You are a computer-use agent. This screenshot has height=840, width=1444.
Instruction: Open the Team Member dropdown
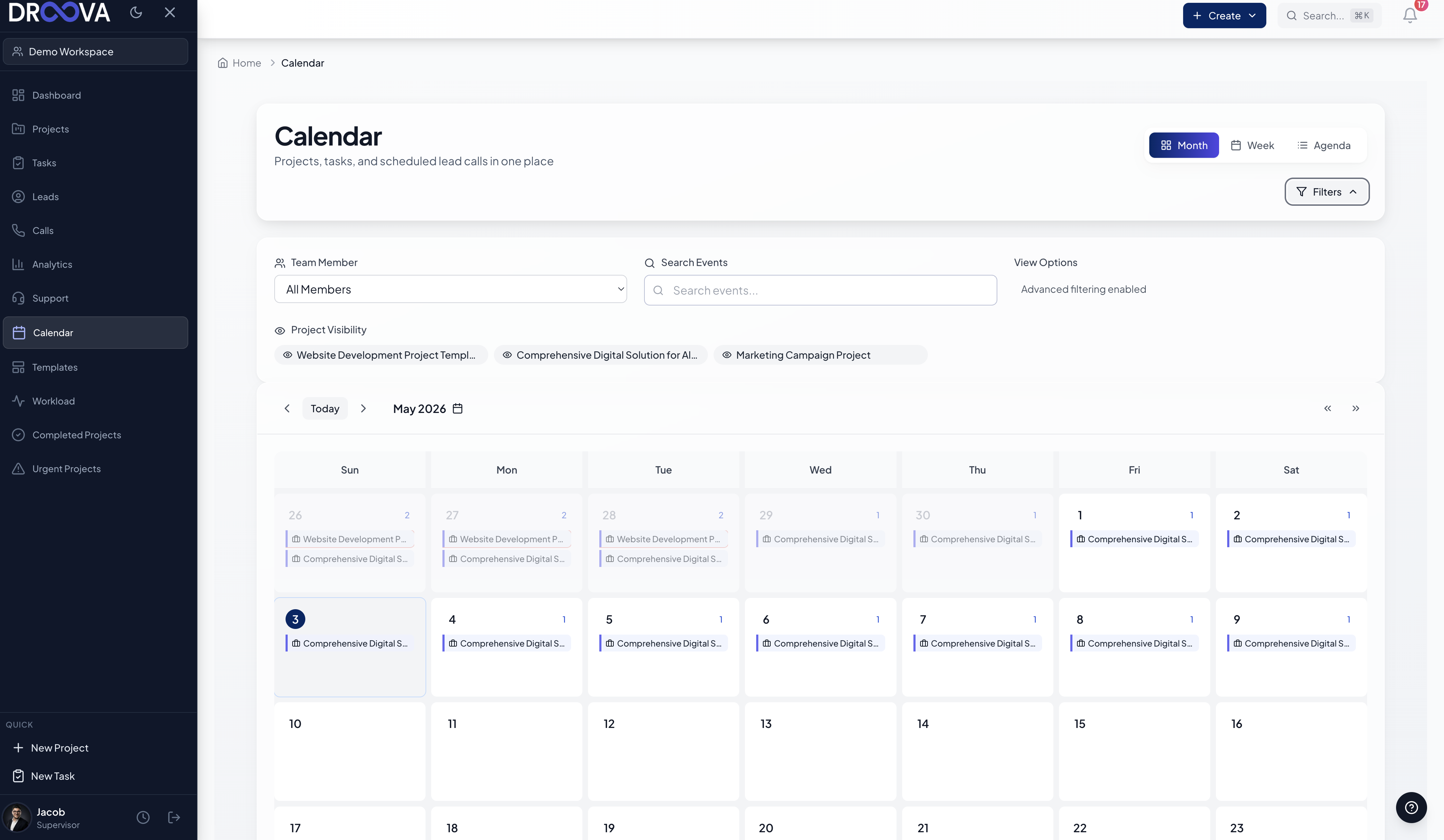click(x=451, y=289)
